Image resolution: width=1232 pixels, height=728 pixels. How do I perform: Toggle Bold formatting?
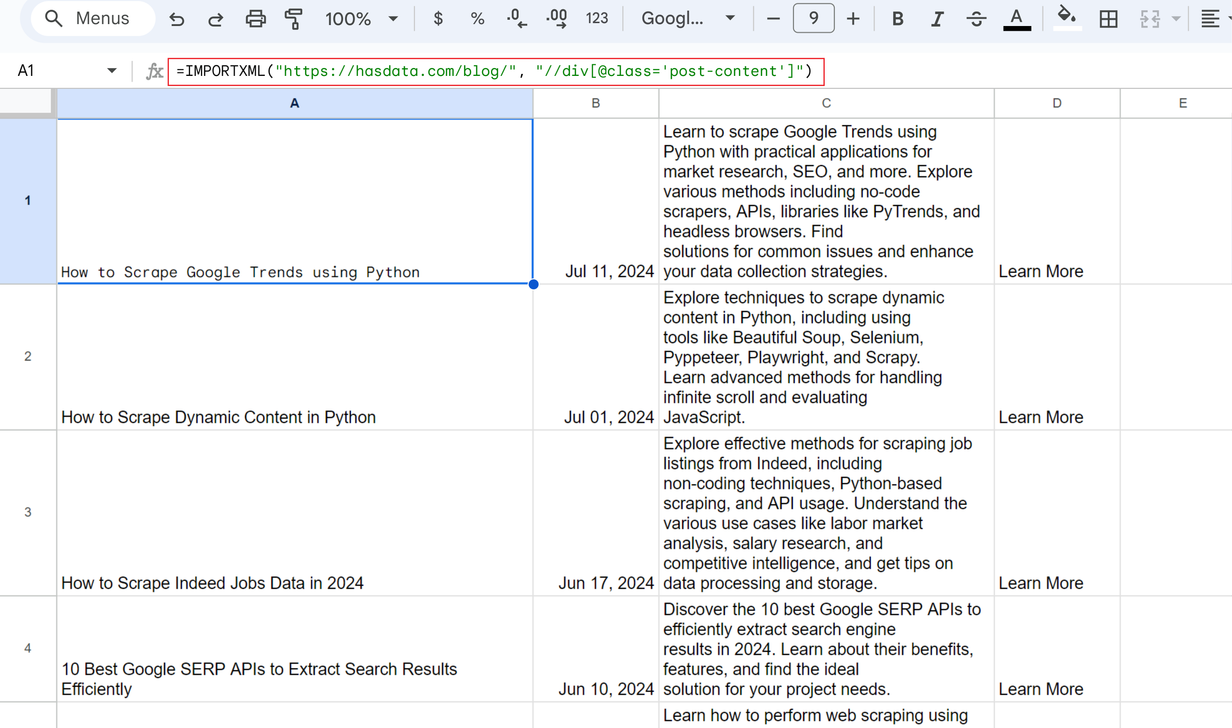[897, 19]
